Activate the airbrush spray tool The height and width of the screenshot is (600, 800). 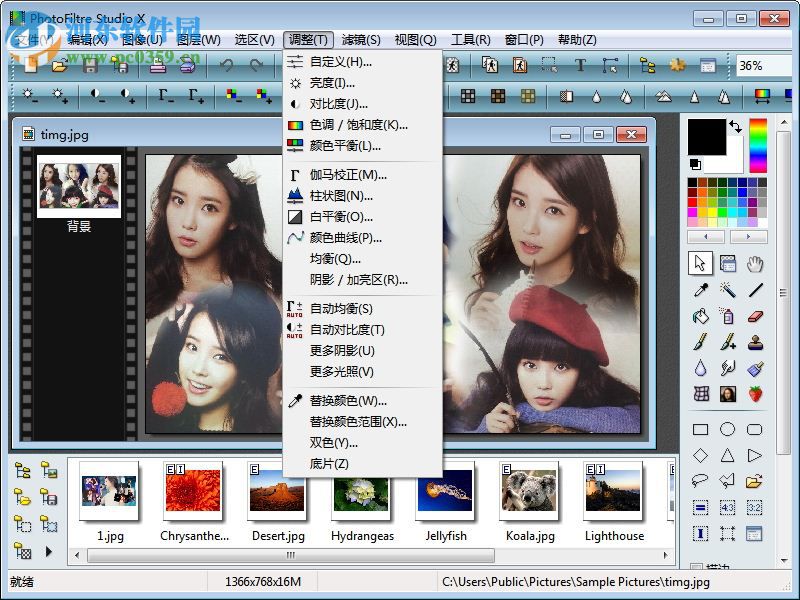coord(728,316)
